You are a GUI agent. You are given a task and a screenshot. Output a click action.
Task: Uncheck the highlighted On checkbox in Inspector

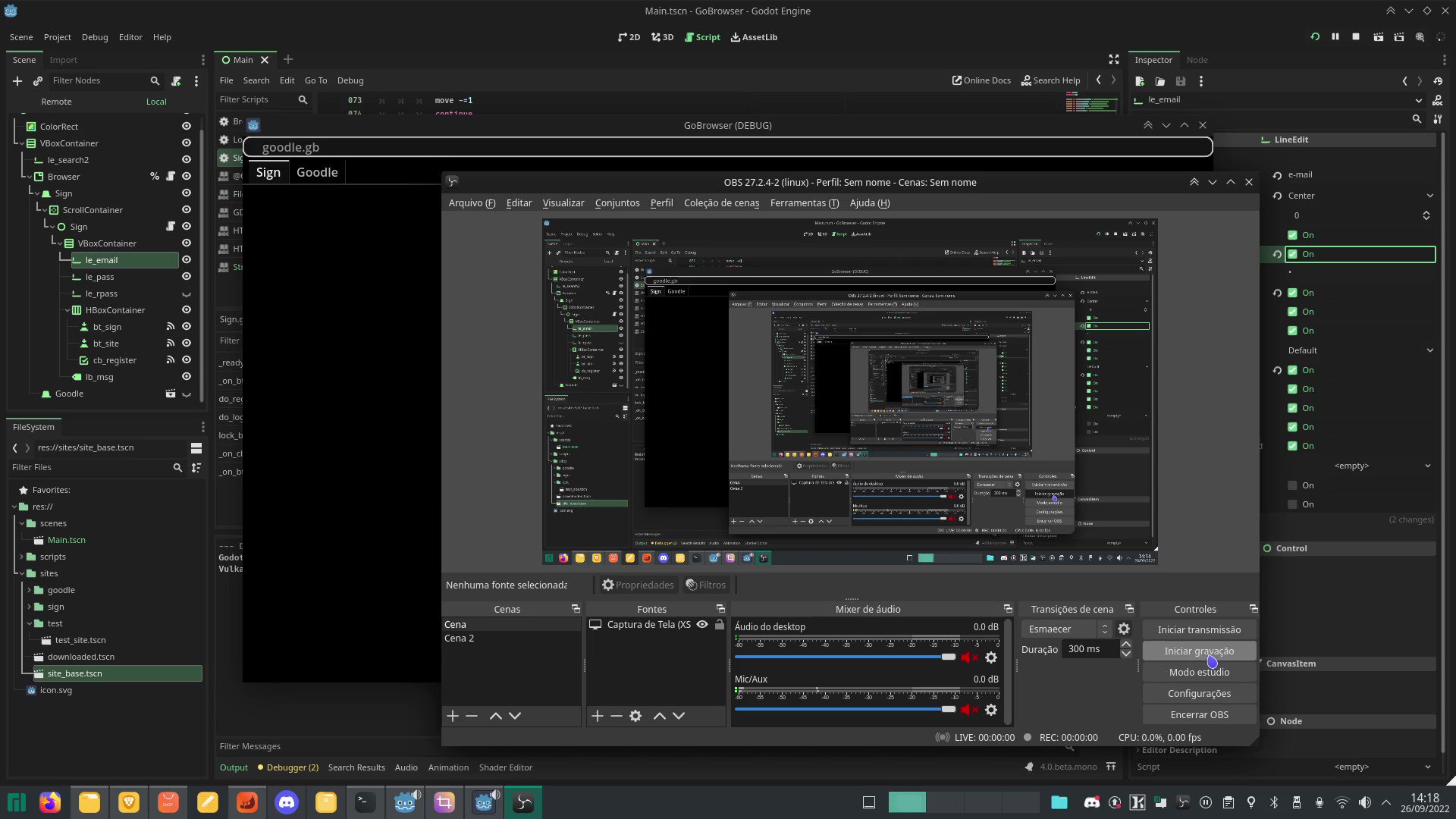point(1293,255)
